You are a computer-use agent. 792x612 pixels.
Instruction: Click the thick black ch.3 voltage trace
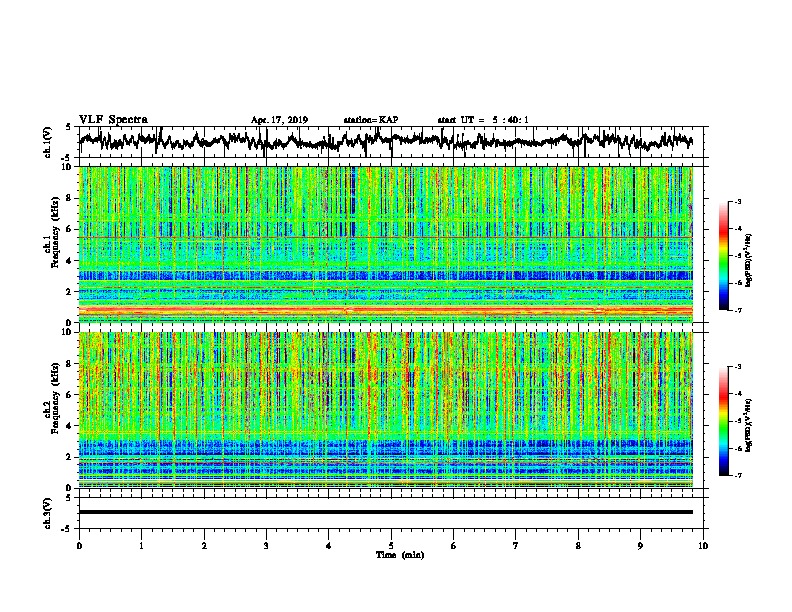pos(385,512)
